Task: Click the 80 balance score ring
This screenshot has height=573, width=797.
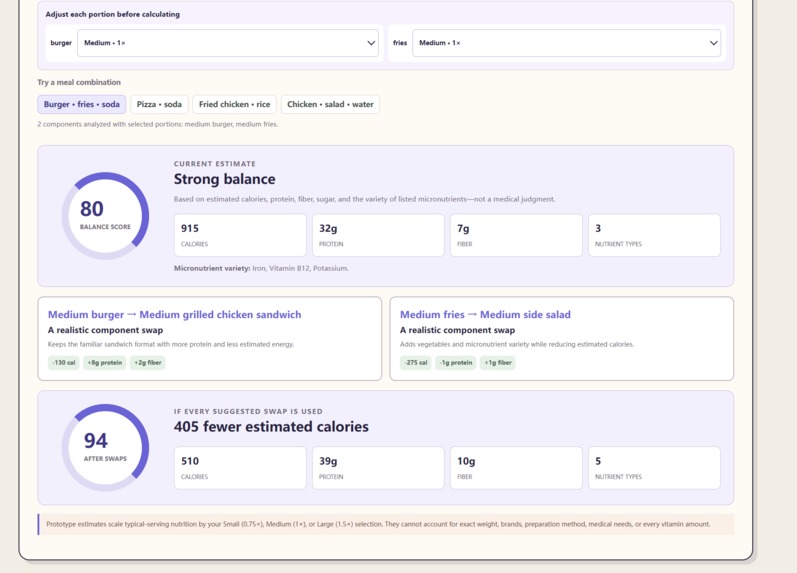Action: (105, 216)
